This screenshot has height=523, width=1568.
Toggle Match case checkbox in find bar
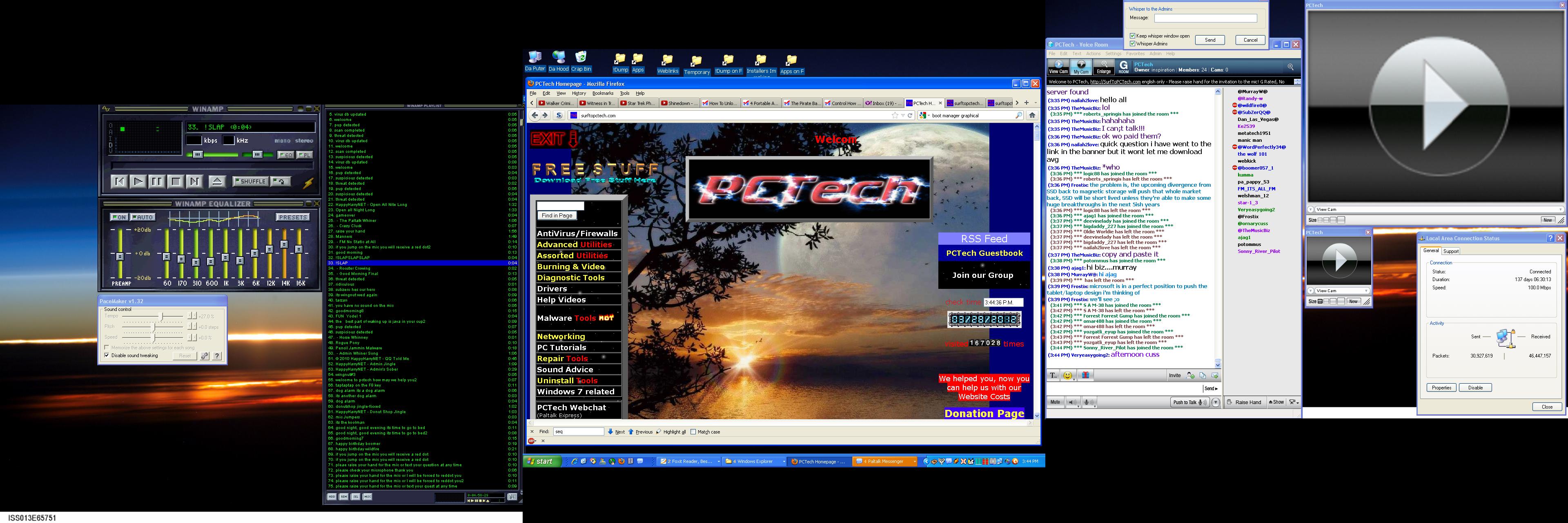(693, 431)
